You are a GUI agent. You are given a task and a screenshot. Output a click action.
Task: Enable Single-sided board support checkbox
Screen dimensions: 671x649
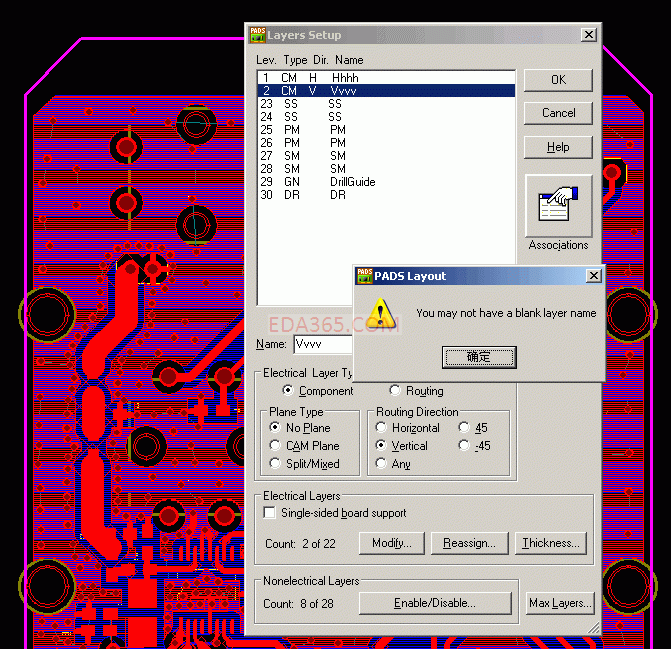click(270, 513)
